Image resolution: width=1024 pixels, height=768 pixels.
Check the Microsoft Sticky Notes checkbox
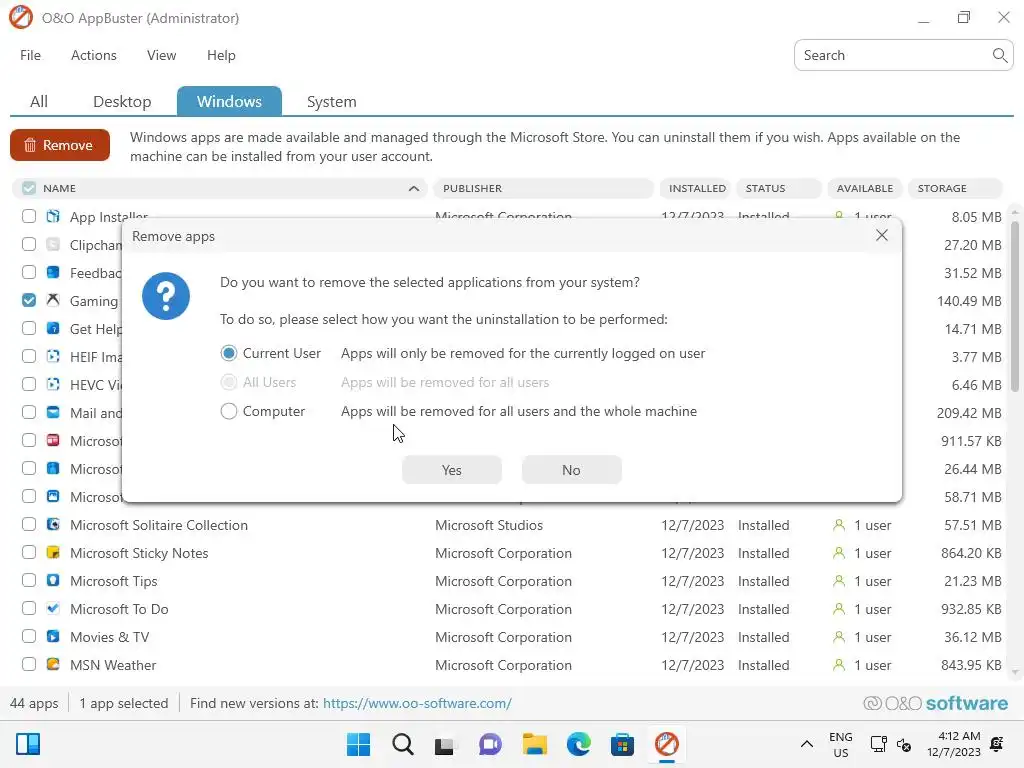(x=29, y=552)
